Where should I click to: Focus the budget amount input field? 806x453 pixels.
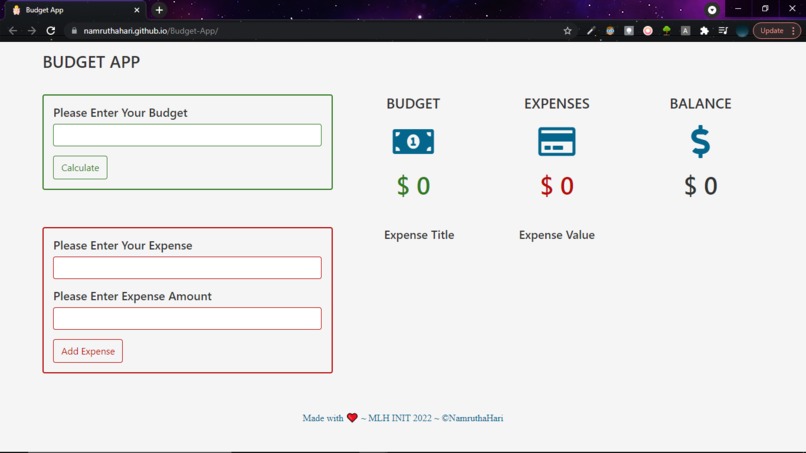click(x=187, y=135)
